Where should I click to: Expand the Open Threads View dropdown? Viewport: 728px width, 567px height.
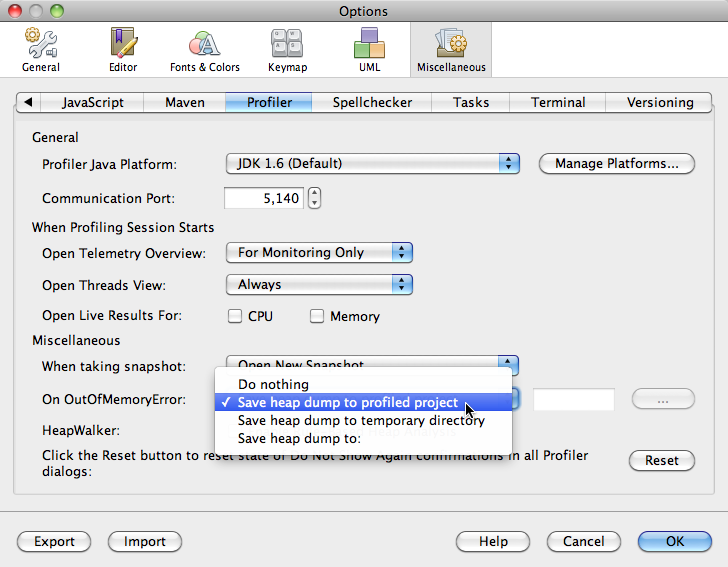point(319,285)
